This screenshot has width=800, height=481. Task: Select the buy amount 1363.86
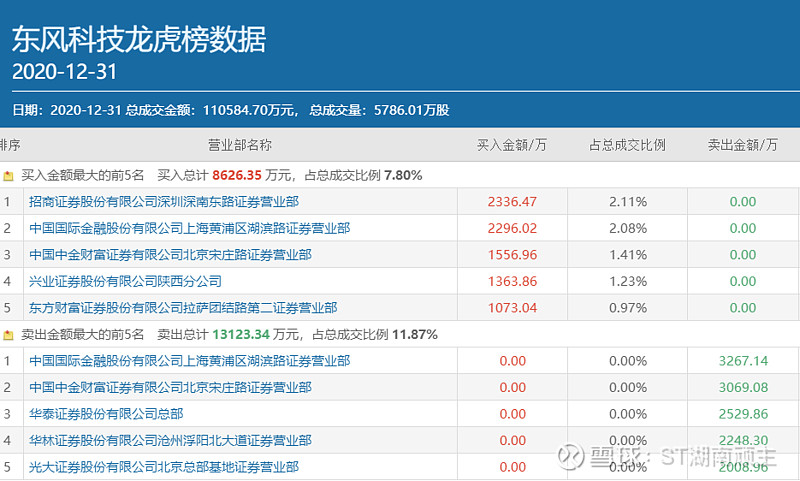pyautogui.click(x=512, y=281)
